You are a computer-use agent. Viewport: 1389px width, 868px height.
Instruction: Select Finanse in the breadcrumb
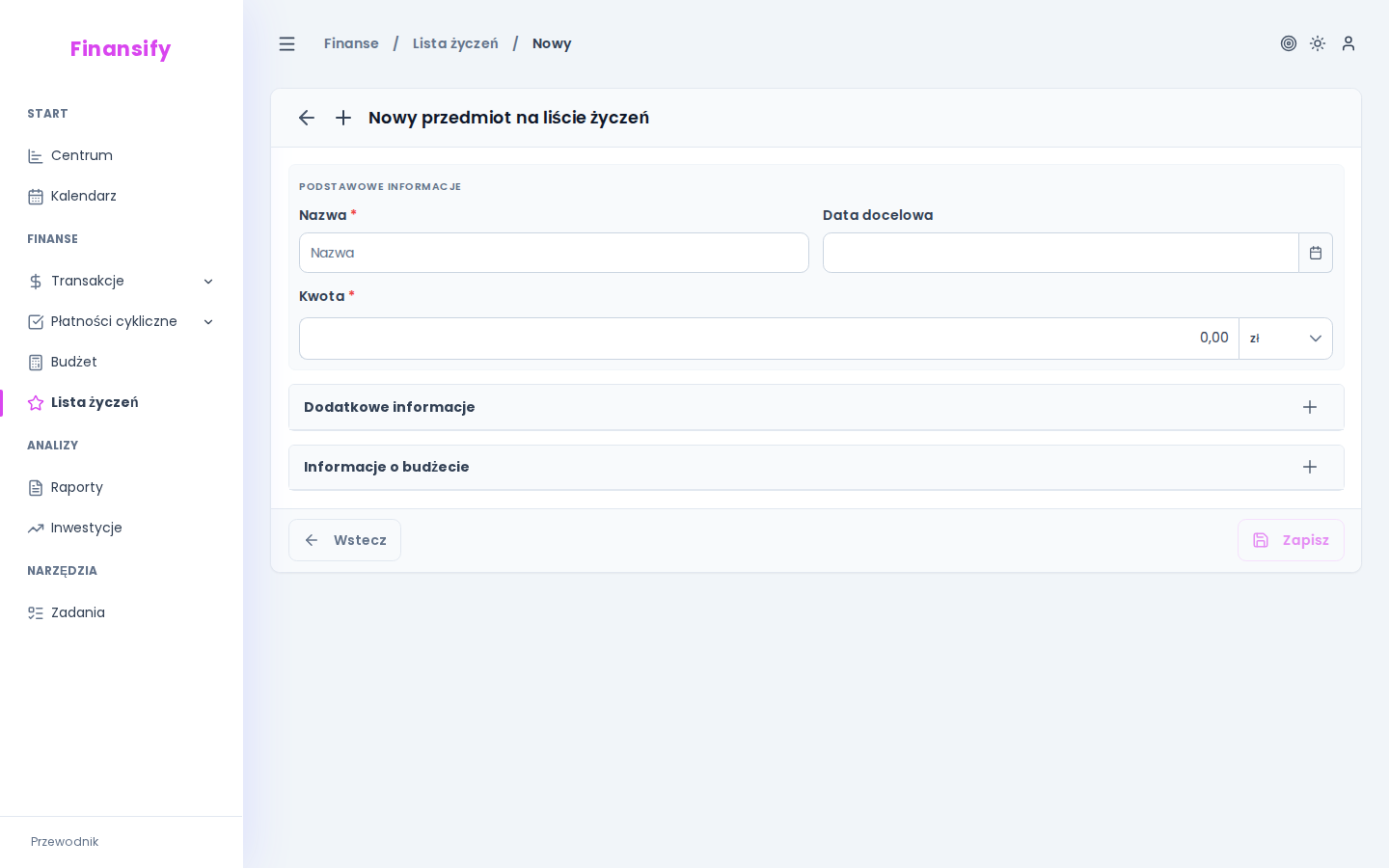[351, 43]
